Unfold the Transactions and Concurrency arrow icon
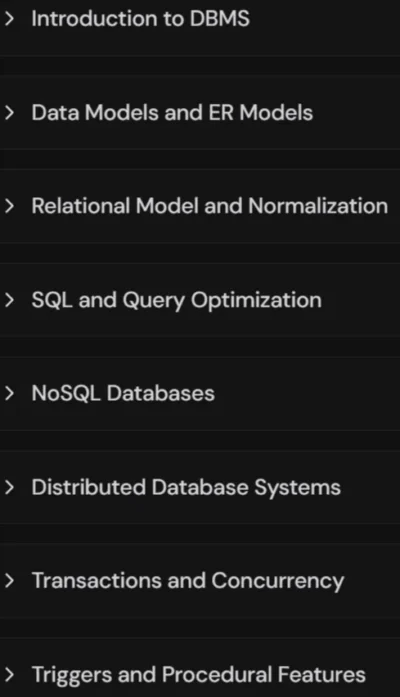Viewport: 400px width, 697px height. pyautogui.click(x=9, y=581)
